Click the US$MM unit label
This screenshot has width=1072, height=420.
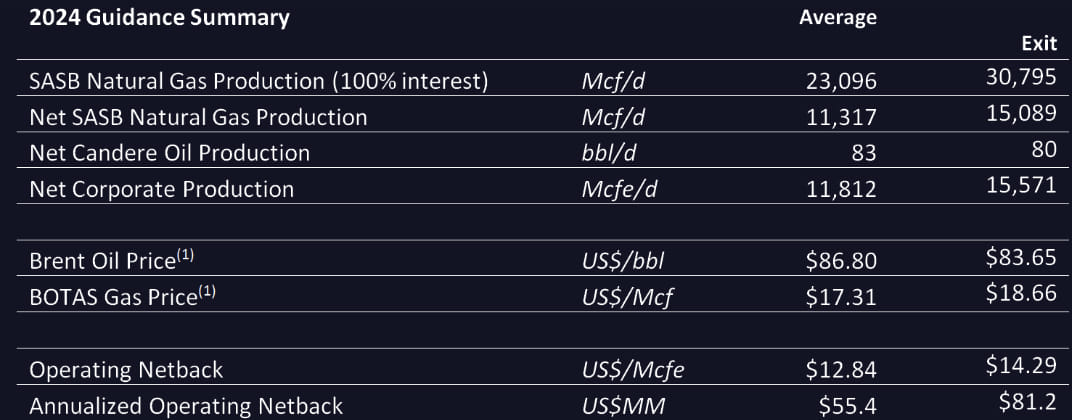pyautogui.click(x=623, y=406)
